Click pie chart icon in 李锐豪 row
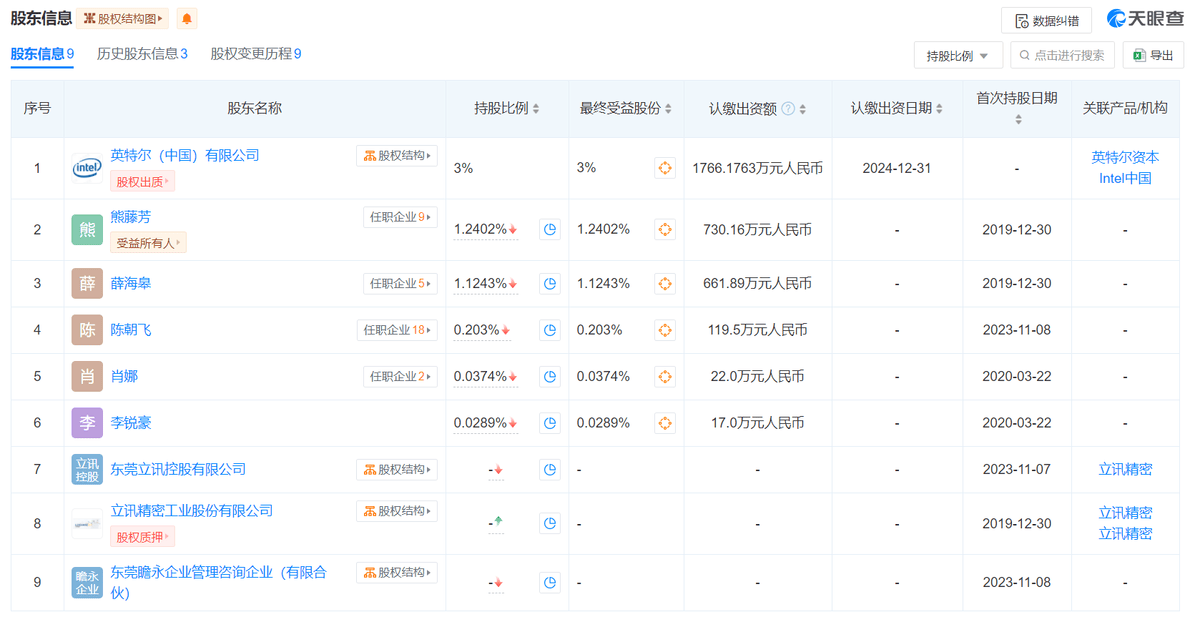Screen dimensions: 1200x629 [x=550, y=423]
